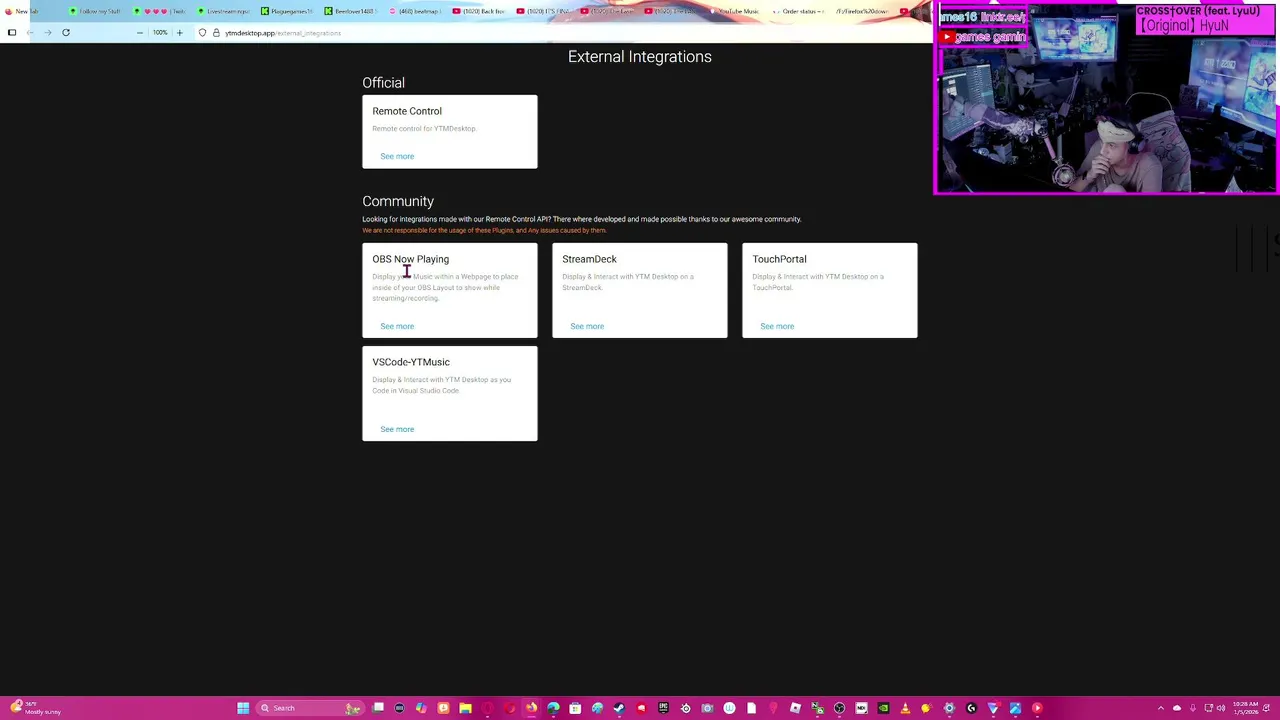Click the VSCode-YTMusic card title

[411, 362]
